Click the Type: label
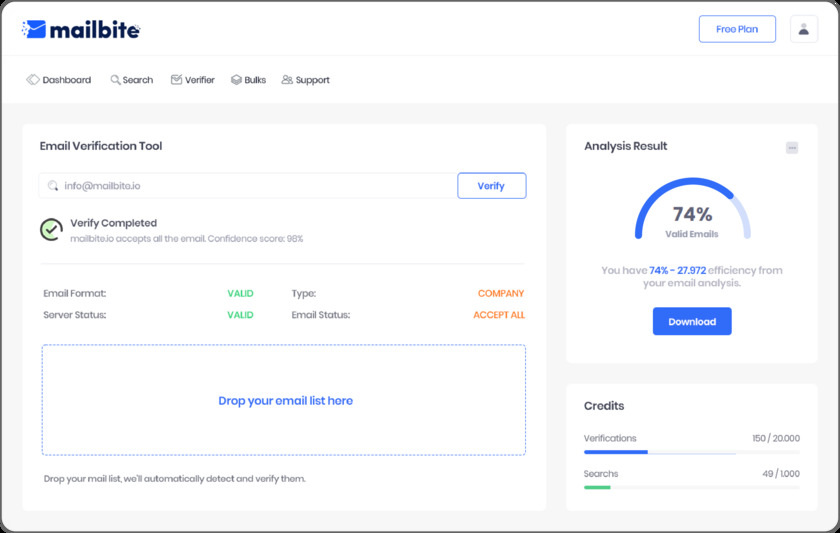The image size is (840, 533). 304,294
